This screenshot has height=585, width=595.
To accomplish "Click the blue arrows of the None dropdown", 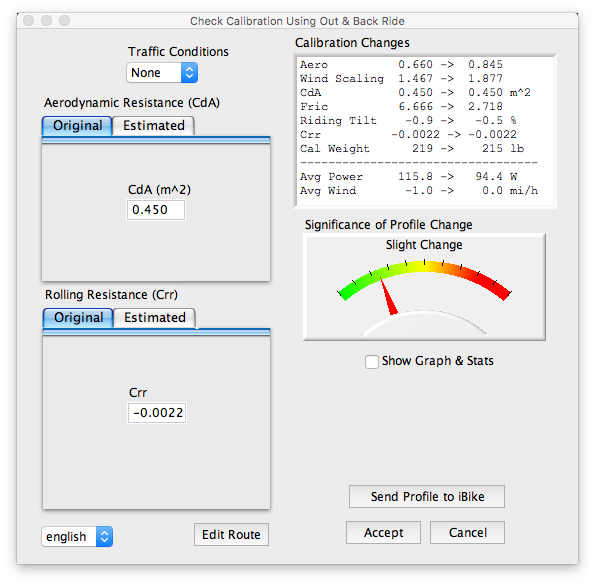I will click(189, 72).
